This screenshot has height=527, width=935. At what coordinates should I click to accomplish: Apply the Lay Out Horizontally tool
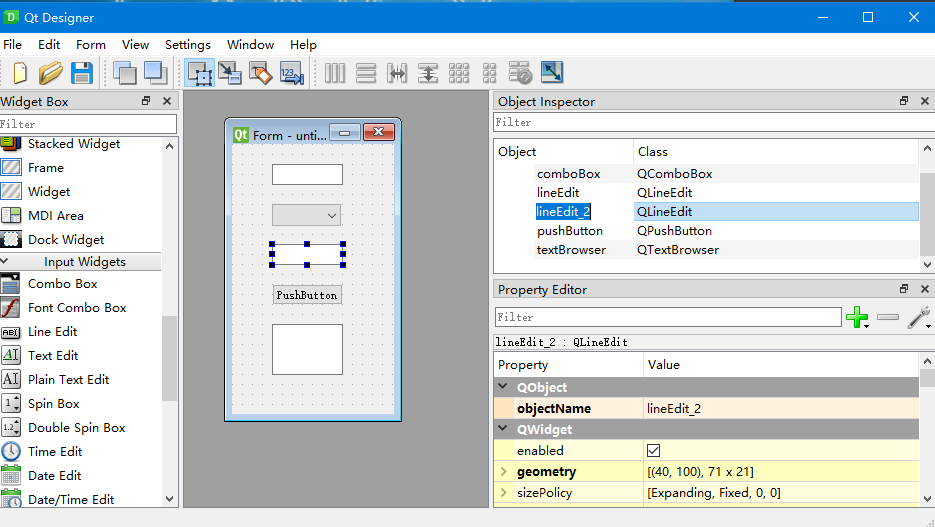pyautogui.click(x=335, y=73)
